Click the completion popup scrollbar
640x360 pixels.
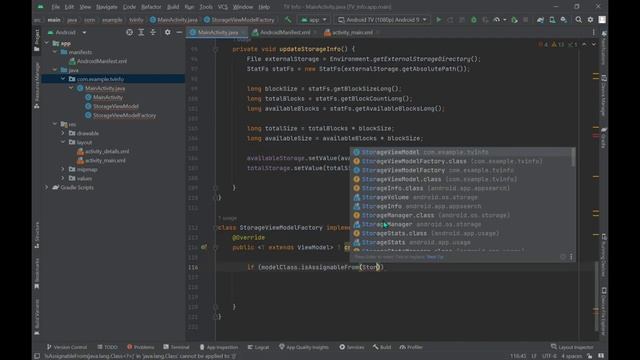[x=573, y=158]
